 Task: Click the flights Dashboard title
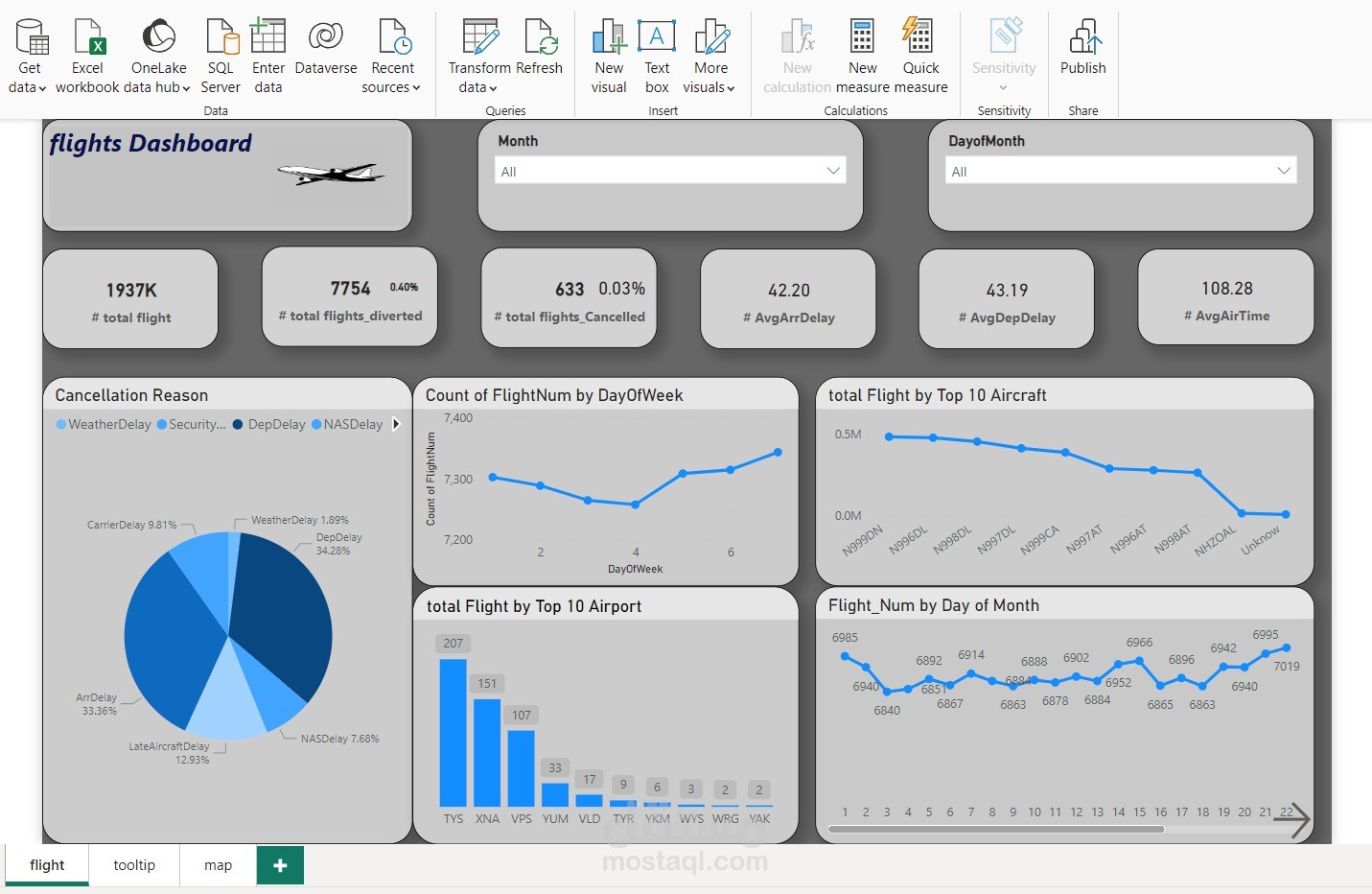click(151, 144)
